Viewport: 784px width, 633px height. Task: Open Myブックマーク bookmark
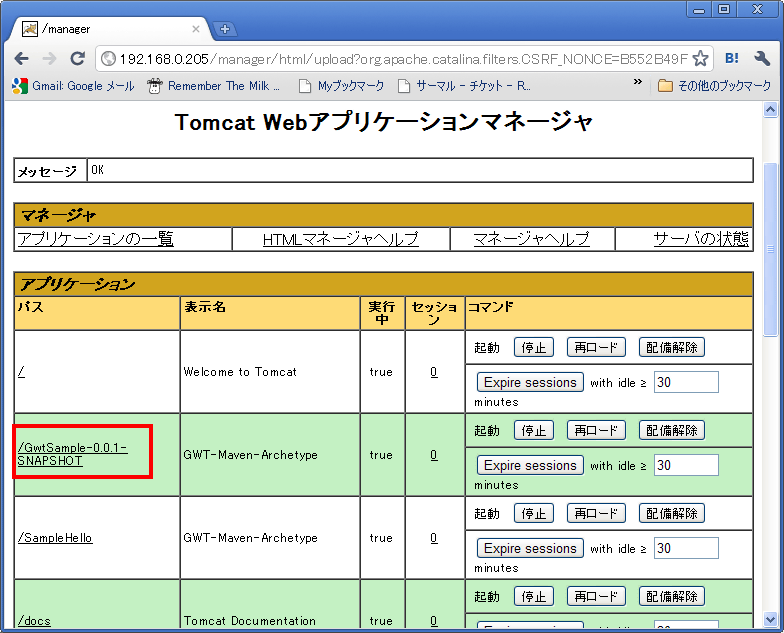click(342, 86)
